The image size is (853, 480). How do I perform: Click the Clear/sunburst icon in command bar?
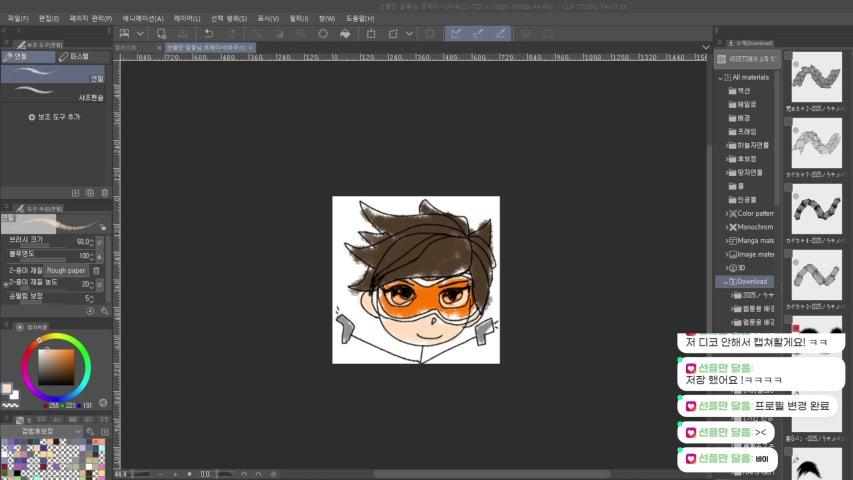tap(323, 33)
